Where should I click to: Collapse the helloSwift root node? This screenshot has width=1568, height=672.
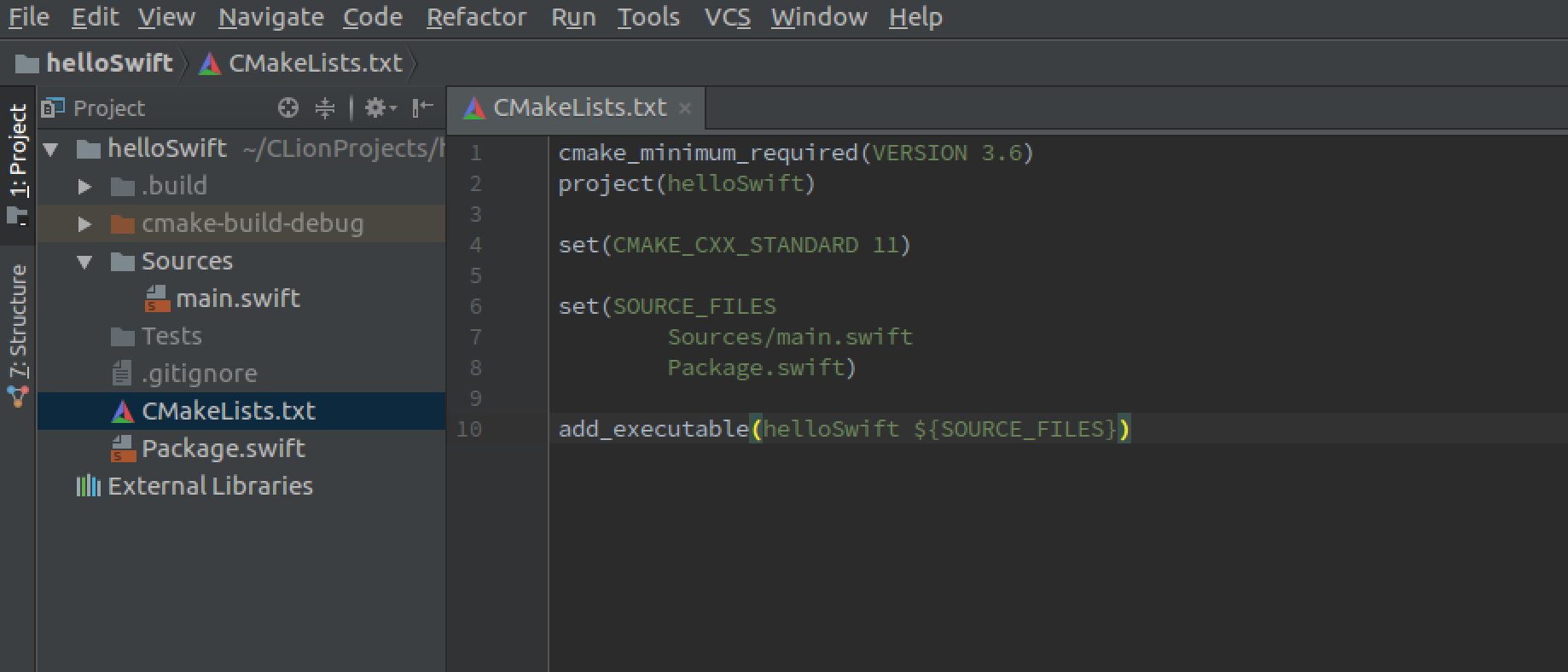(x=51, y=149)
